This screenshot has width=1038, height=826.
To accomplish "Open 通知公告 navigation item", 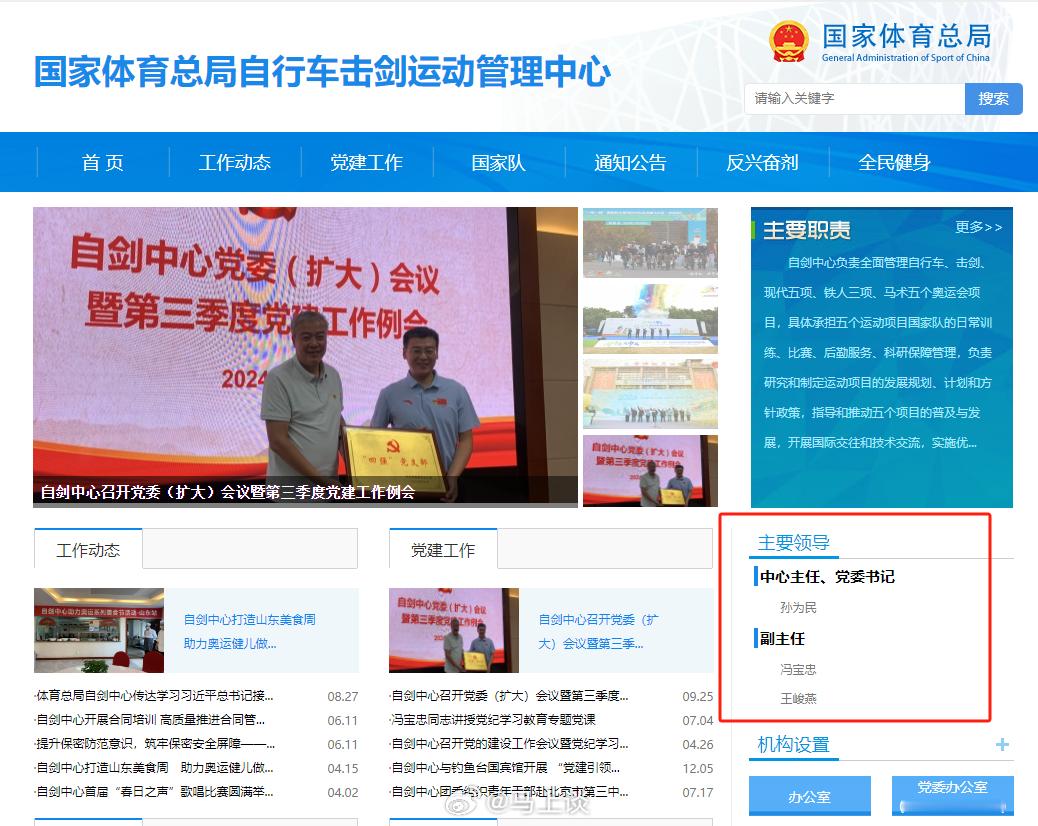I will 630,162.
